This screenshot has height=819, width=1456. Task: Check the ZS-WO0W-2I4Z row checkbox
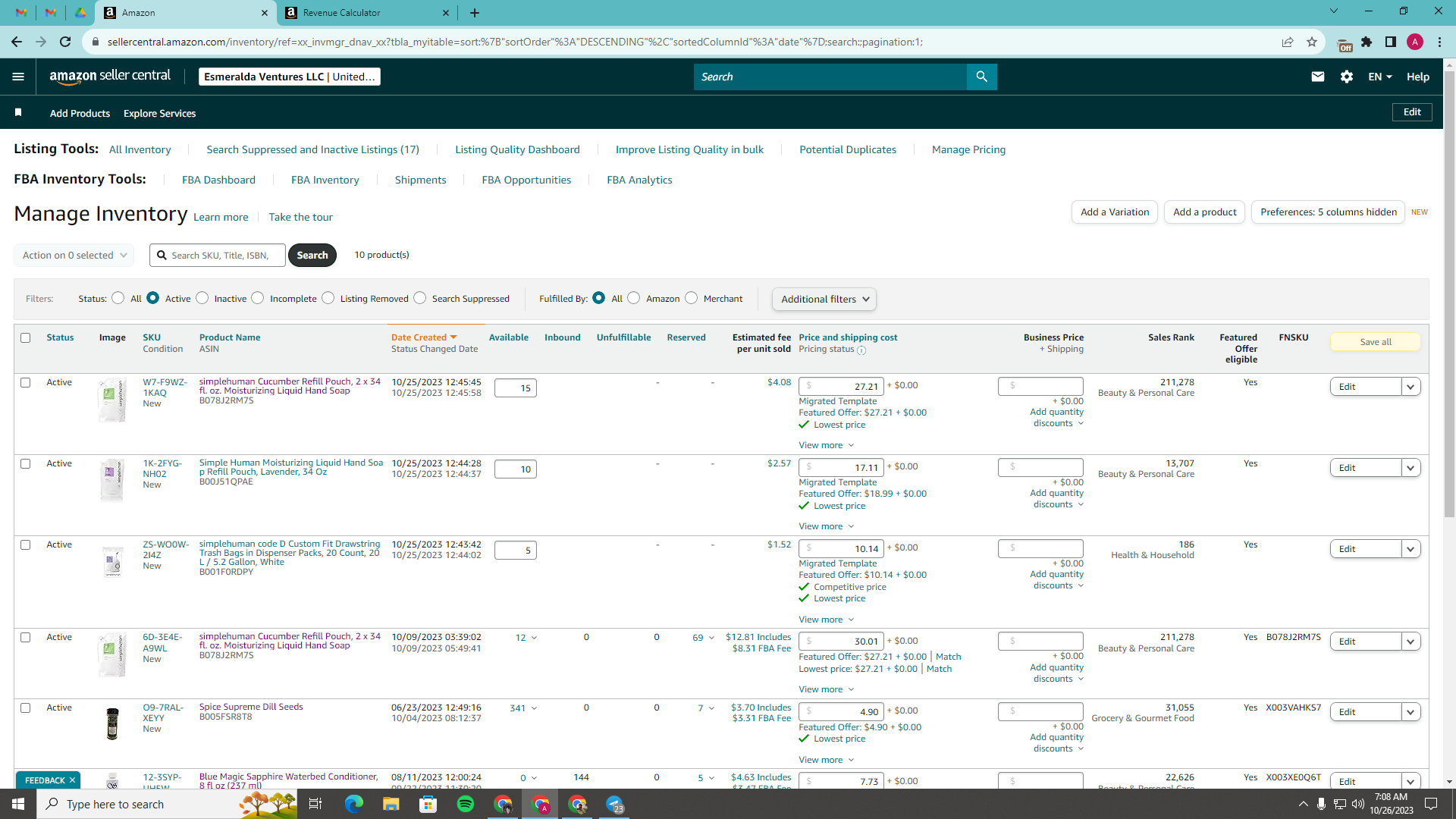26,544
